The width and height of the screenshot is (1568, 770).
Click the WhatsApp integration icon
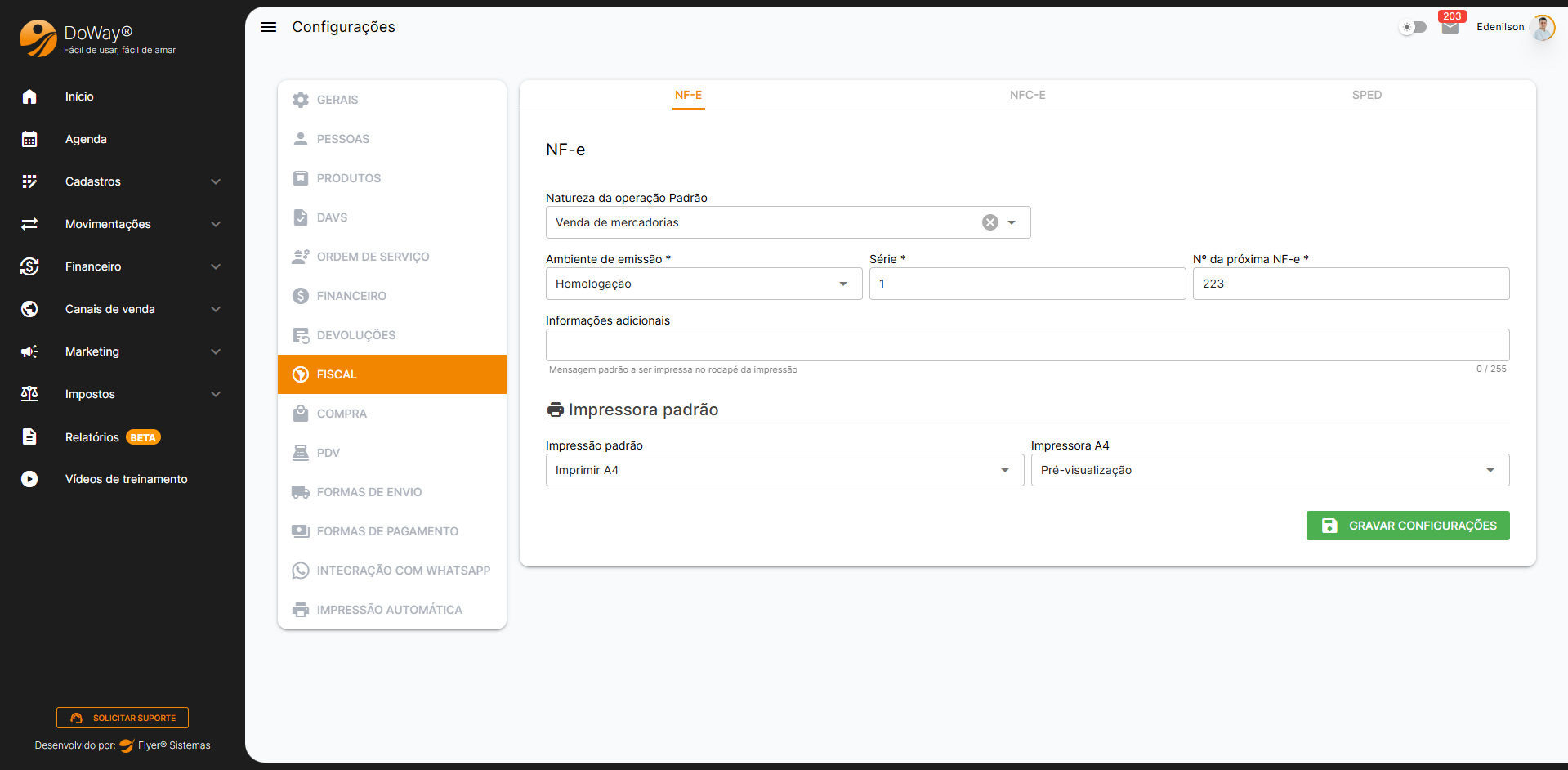[301, 571]
